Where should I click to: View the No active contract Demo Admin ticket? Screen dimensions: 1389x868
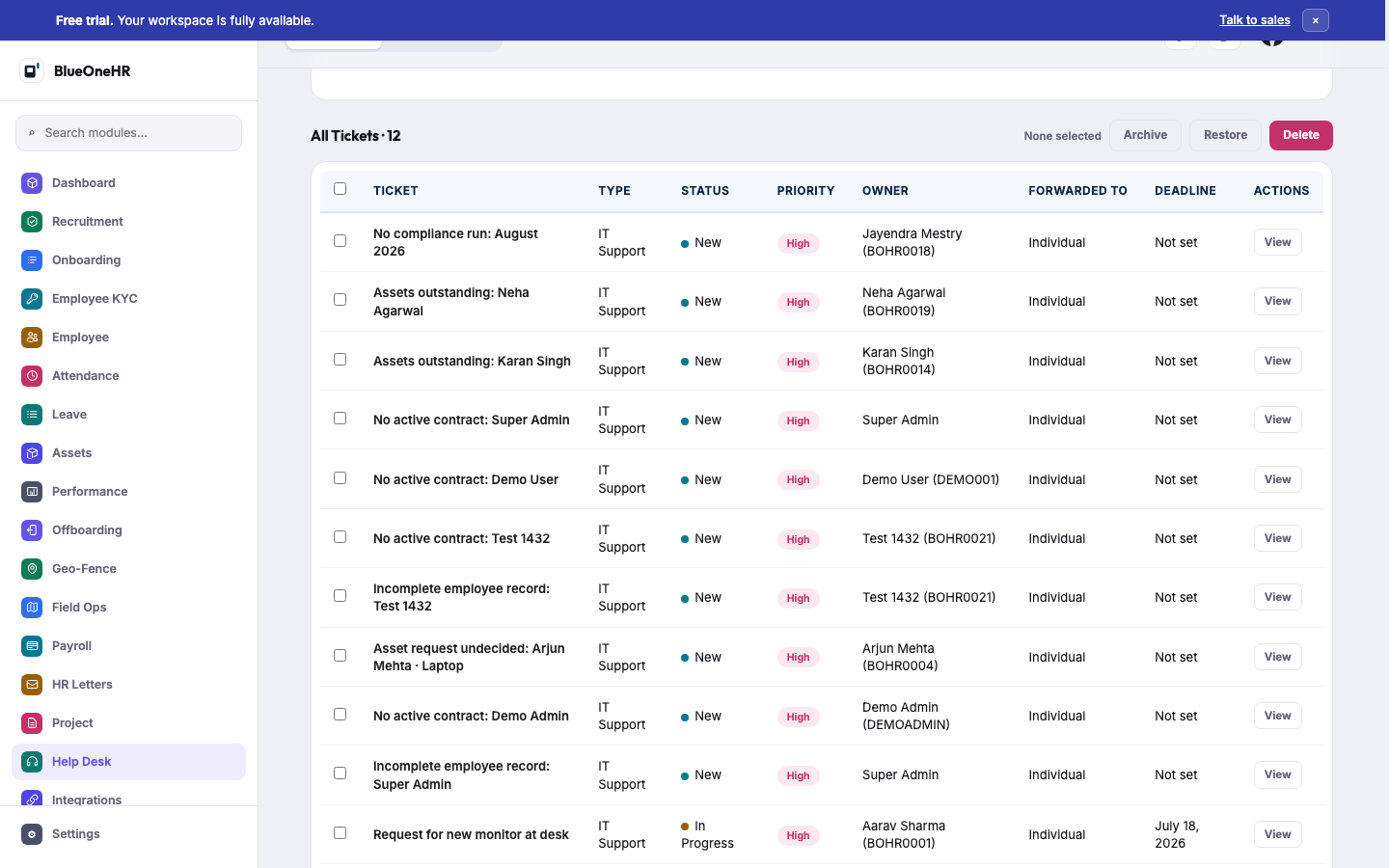pos(1277,716)
